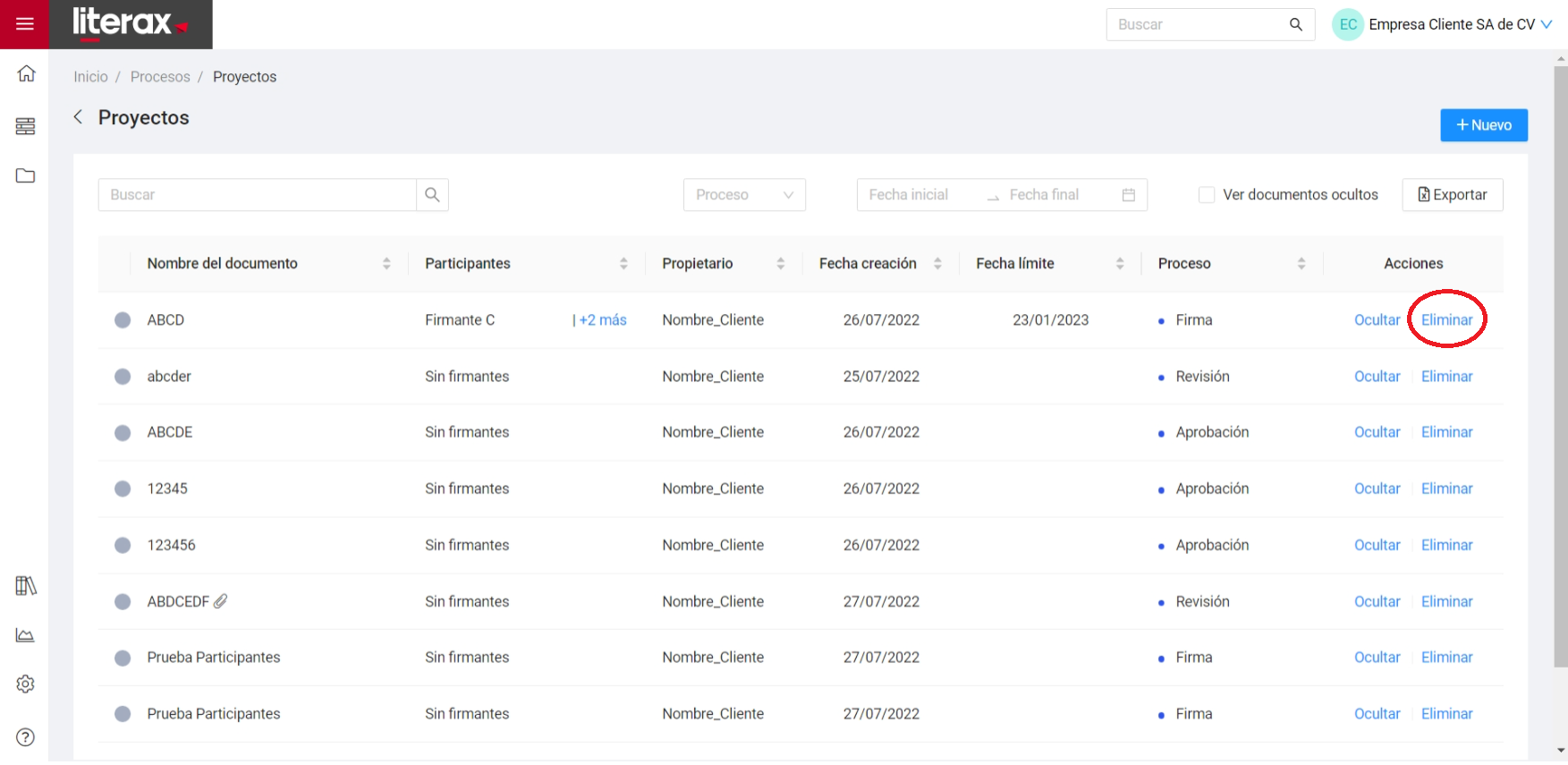Go to home from sidebar
Image resolution: width=1568 pixels, height=765 pixels.
click(26, 73)
